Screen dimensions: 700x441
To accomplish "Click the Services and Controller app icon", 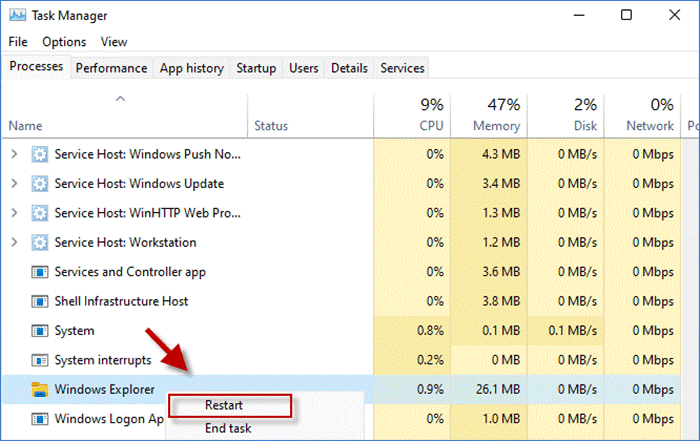I will tap(40, 272).
